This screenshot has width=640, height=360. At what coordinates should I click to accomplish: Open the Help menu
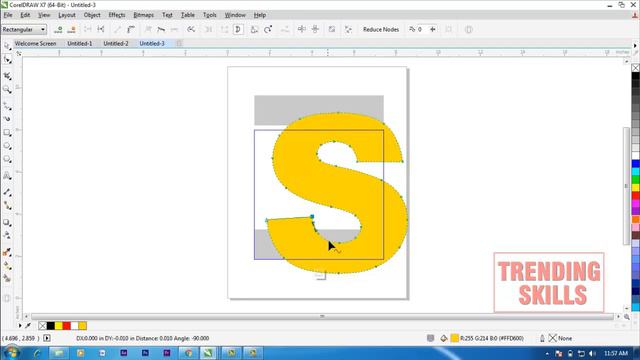[260, 15]
